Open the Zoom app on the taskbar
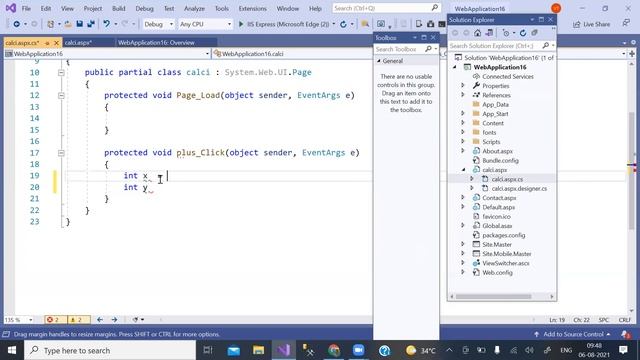 [x=358, y=350]
